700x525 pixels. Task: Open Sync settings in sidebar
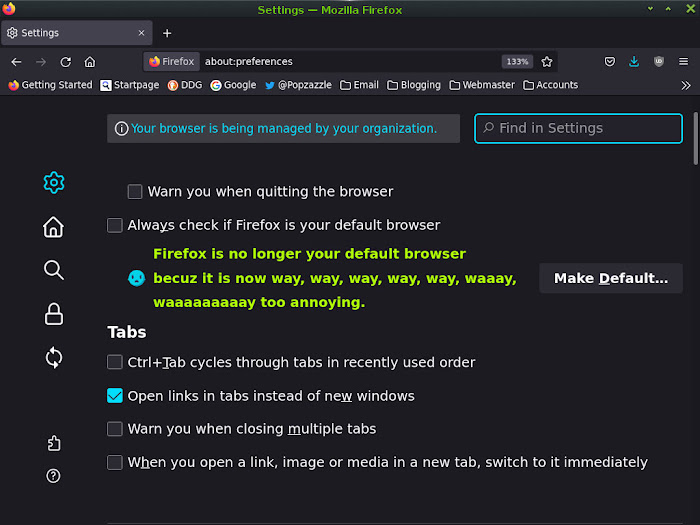[54, 358]
